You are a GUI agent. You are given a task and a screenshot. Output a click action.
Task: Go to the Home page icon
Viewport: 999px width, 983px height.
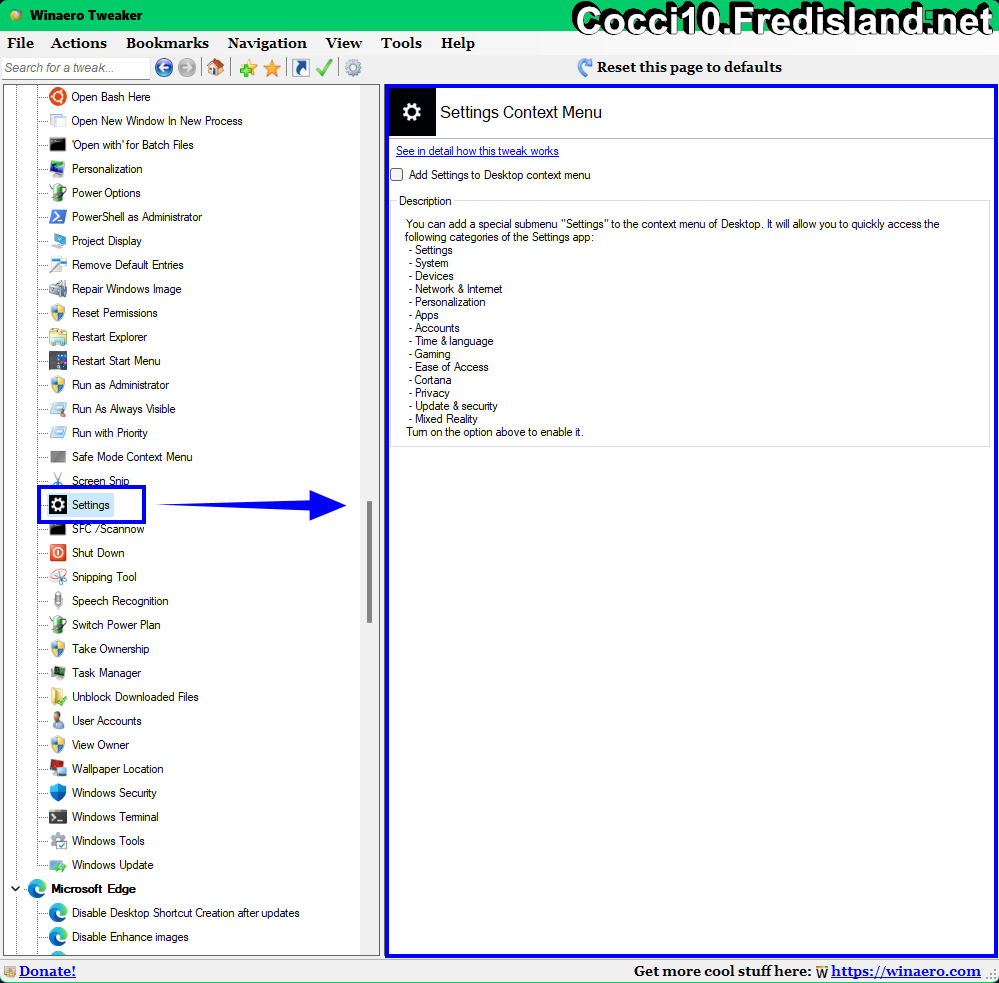215,68
